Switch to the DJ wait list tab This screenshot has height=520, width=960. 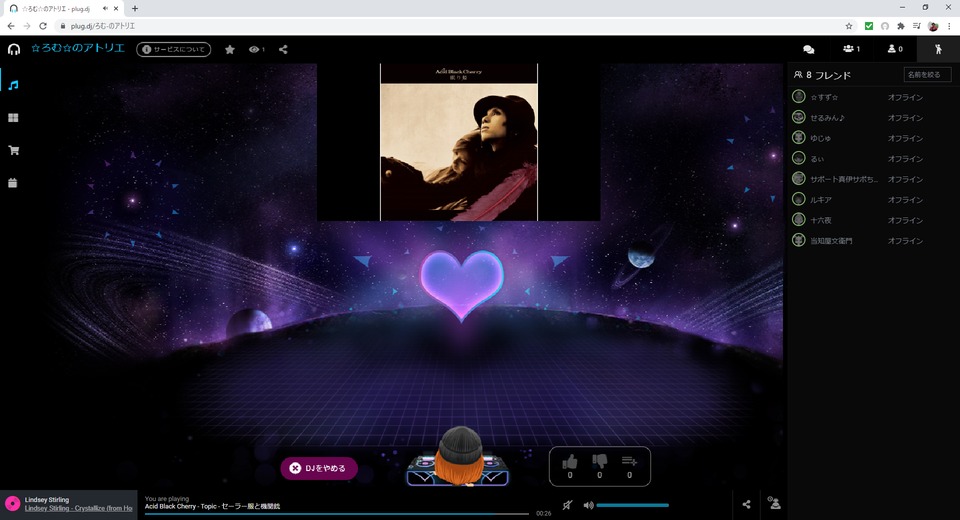pyautogui.click(x=894, y=49)
